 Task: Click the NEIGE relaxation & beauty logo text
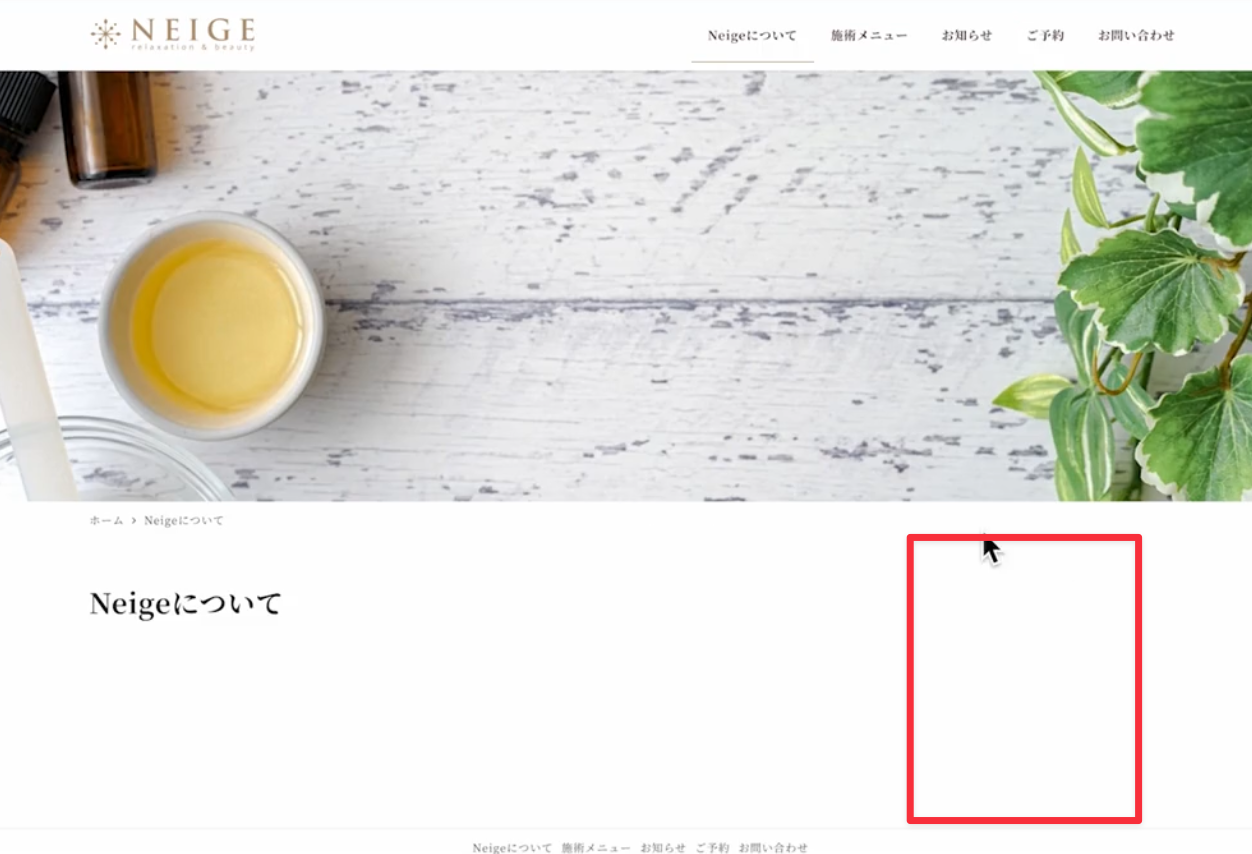(193, 34)
